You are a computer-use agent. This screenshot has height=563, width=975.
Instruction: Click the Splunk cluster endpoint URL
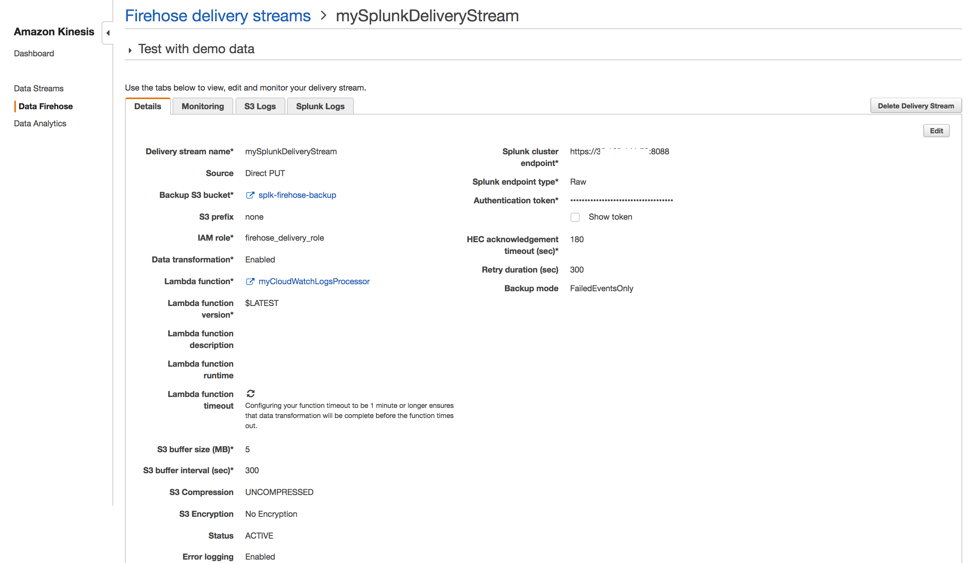619,152
